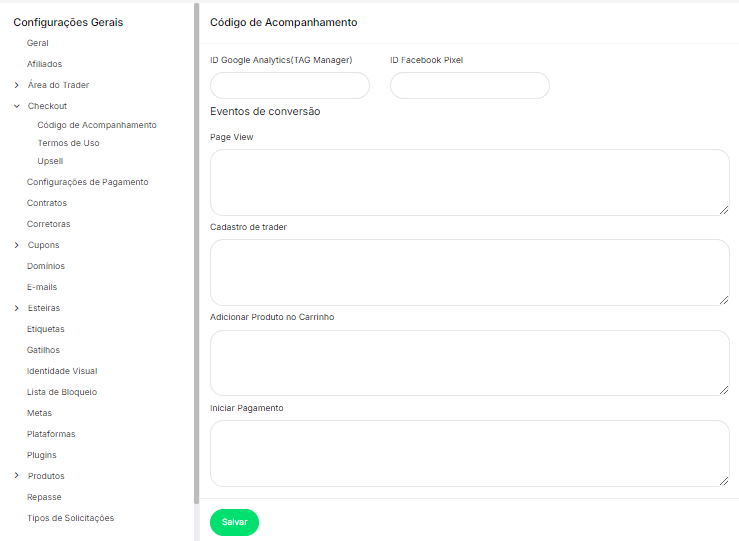739x541 pixels.
Task: Click inside the Page View textarea
Action: click(469, 182)
